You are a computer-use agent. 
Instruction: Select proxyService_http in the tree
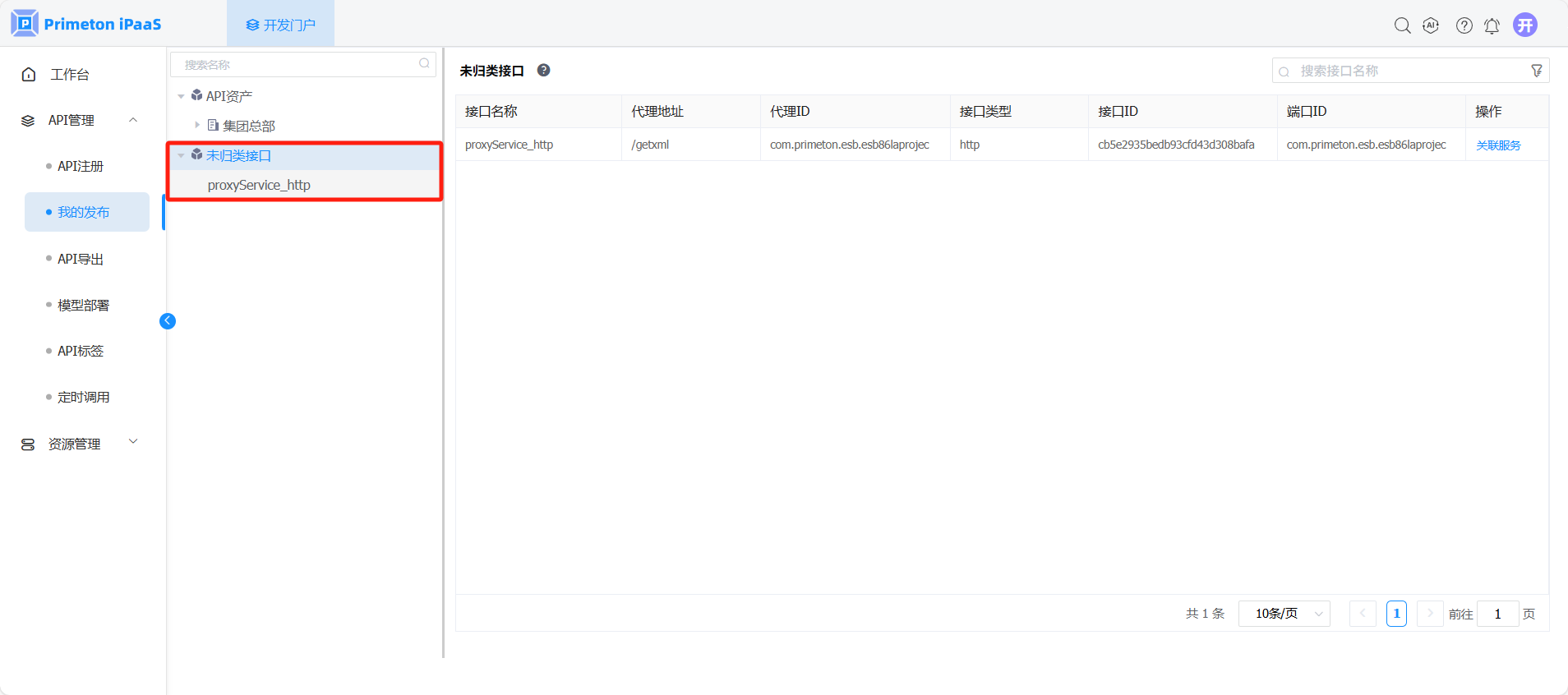click(x=259, y=185)
